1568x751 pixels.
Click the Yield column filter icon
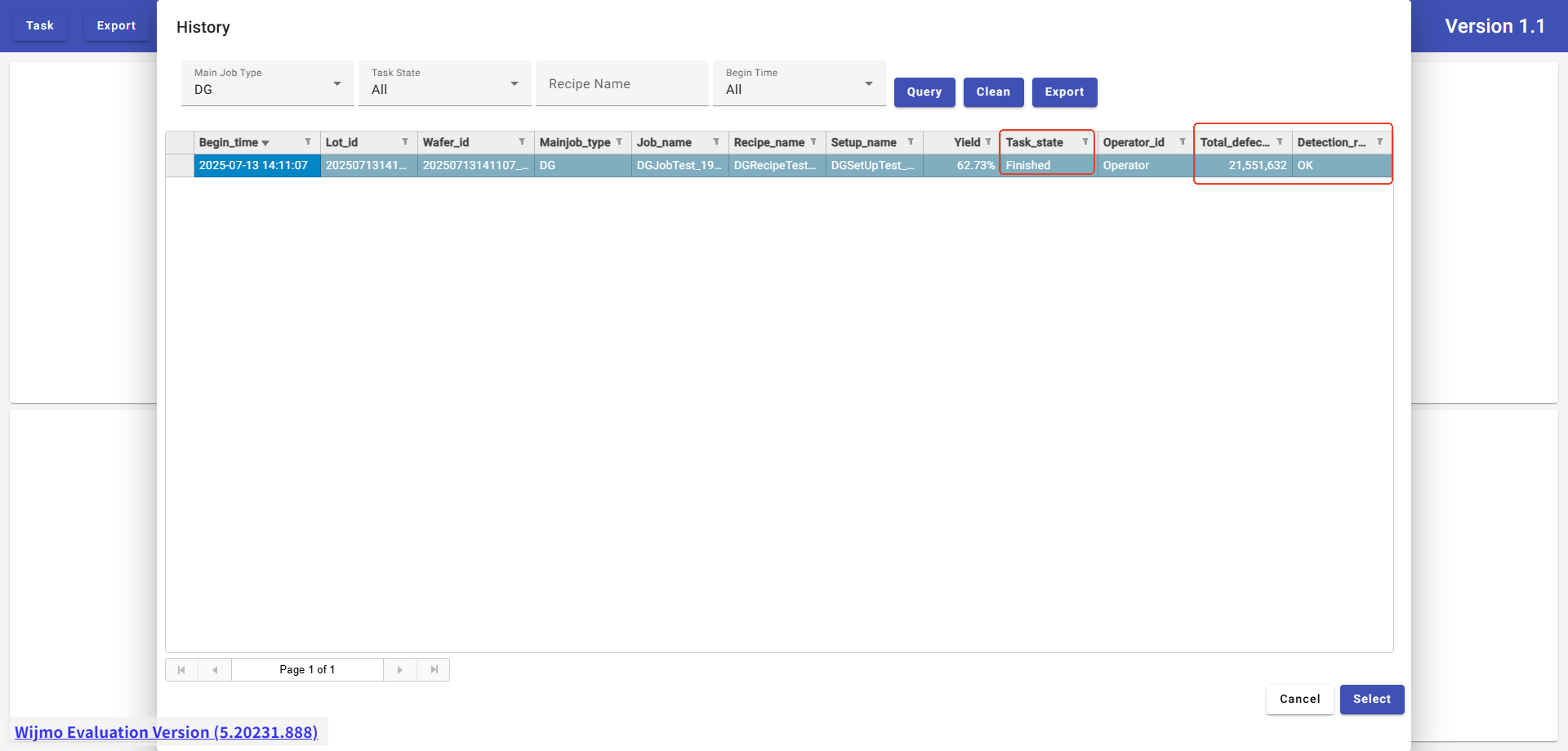(x=988, y=142)
